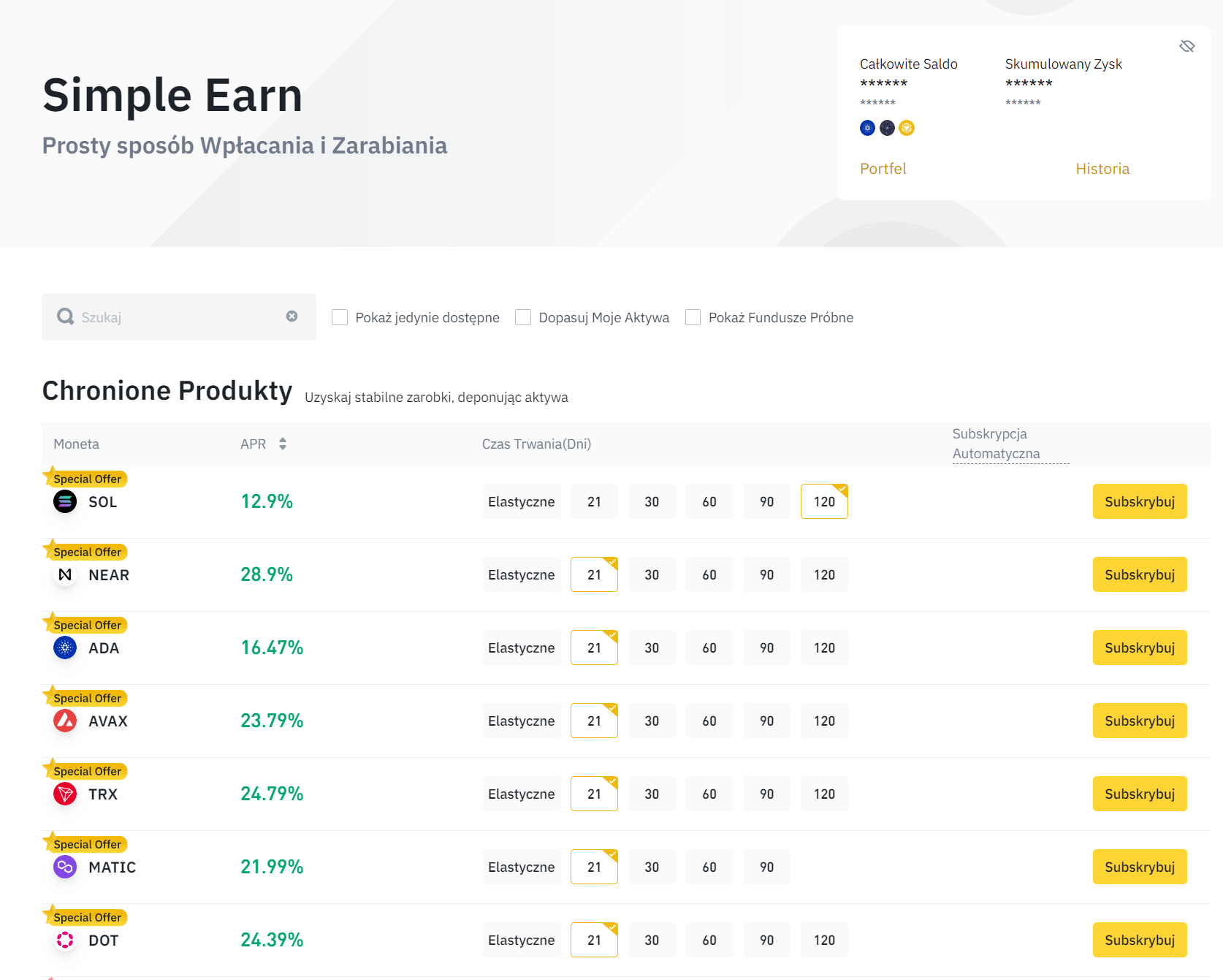Click the ADA coin icon
Image resolution: width=1223 pixels, height=980 pixels.
65,647
